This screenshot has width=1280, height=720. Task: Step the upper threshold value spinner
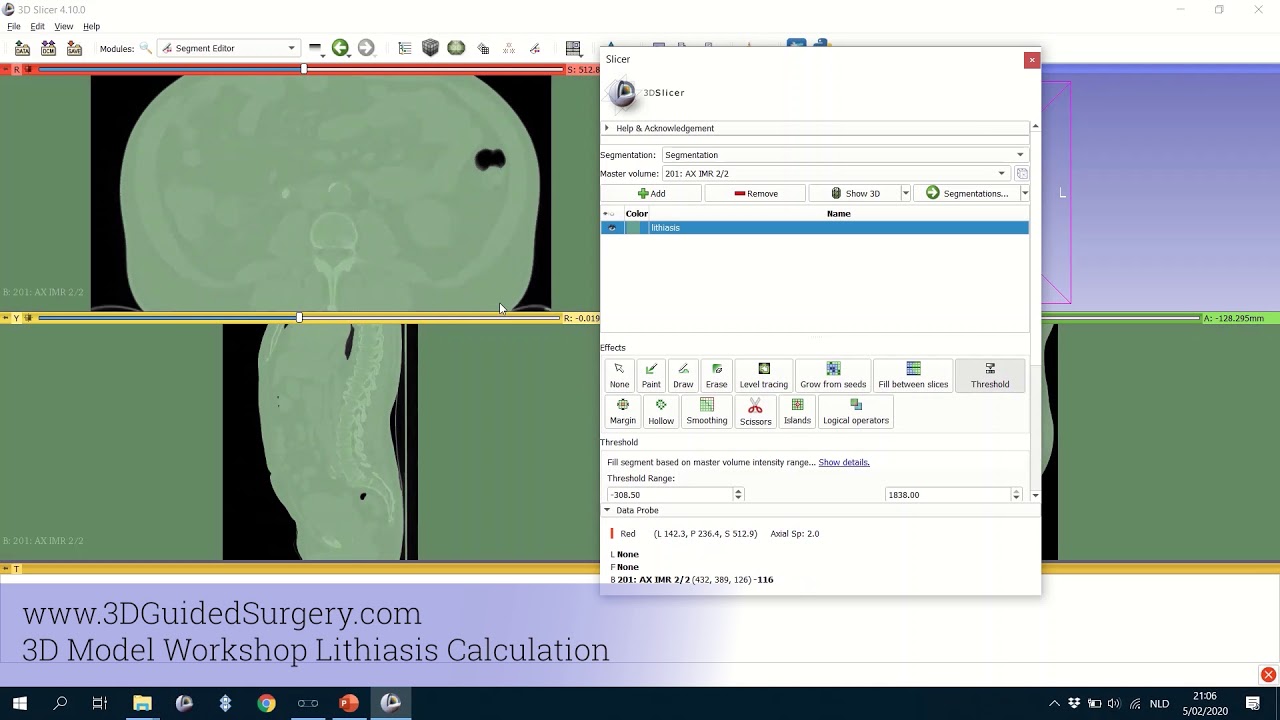pyautogui.click(x=1016, y=495)
